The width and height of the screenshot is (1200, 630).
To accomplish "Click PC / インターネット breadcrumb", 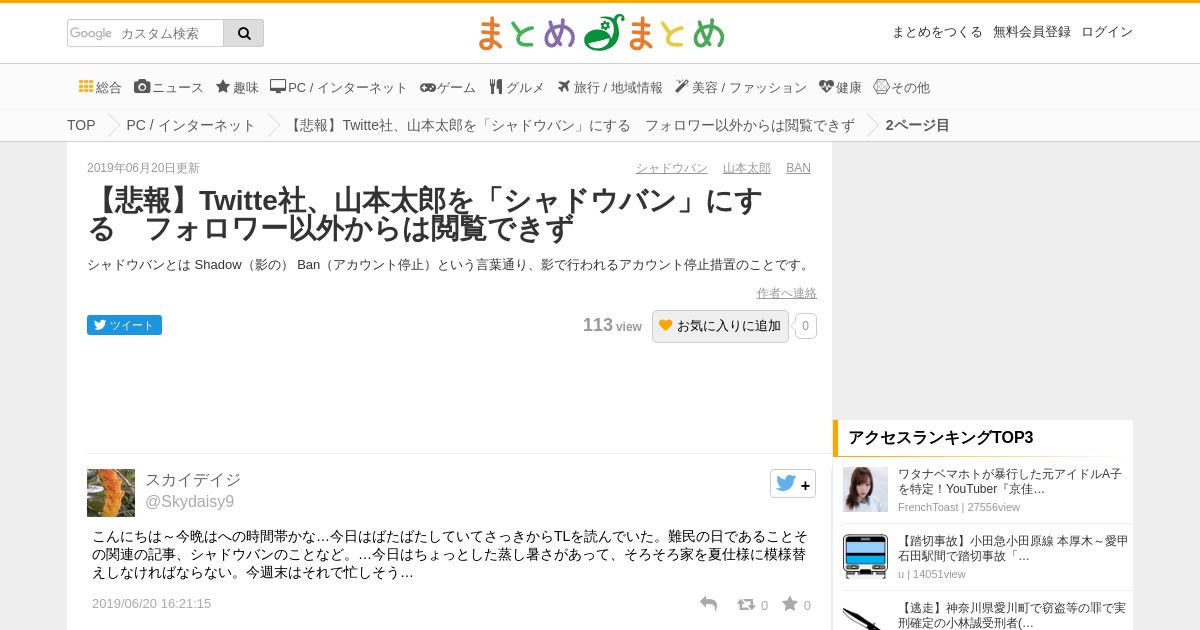I will point(191,125).
